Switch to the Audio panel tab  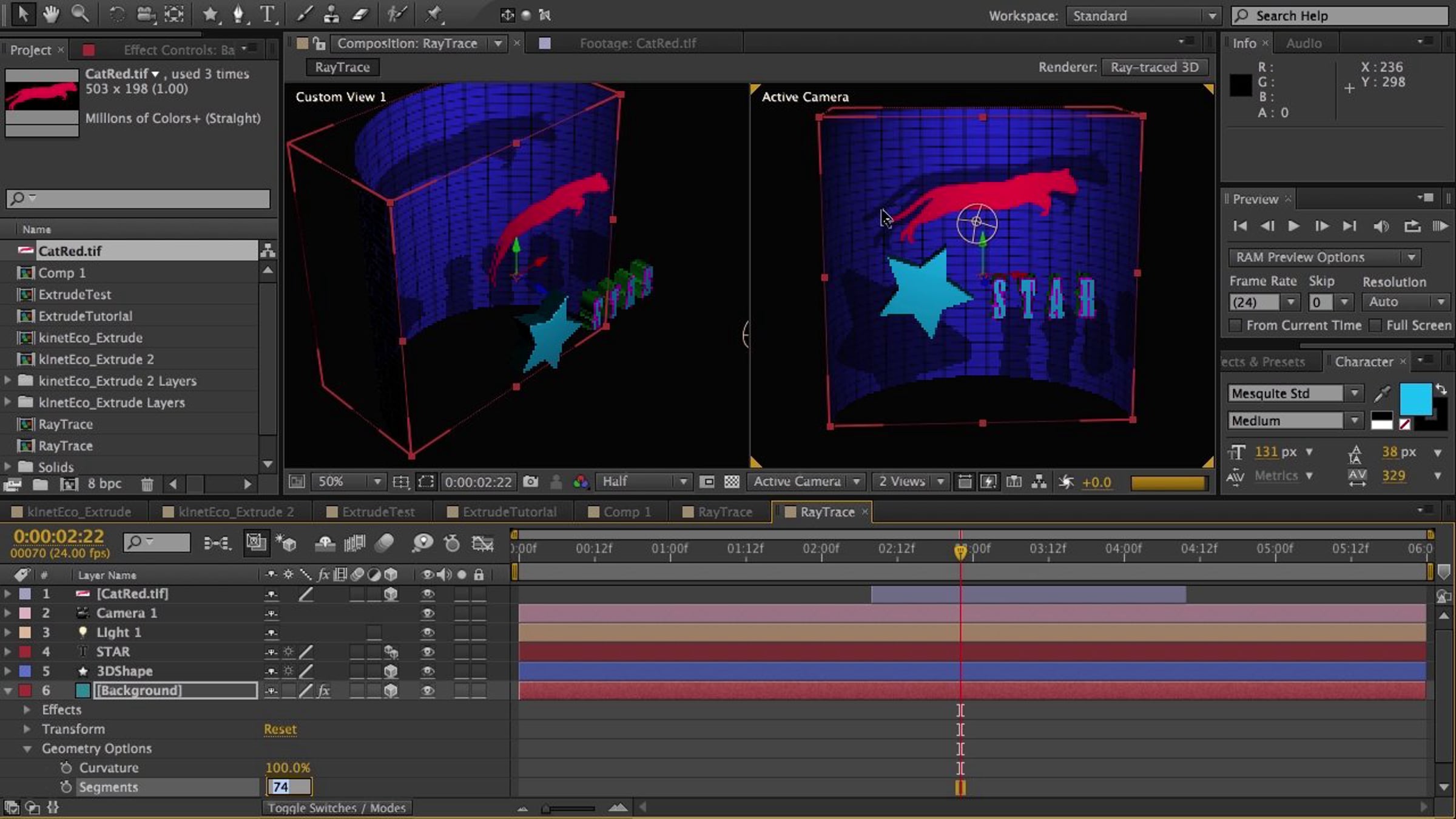(x=1303, y=43)
